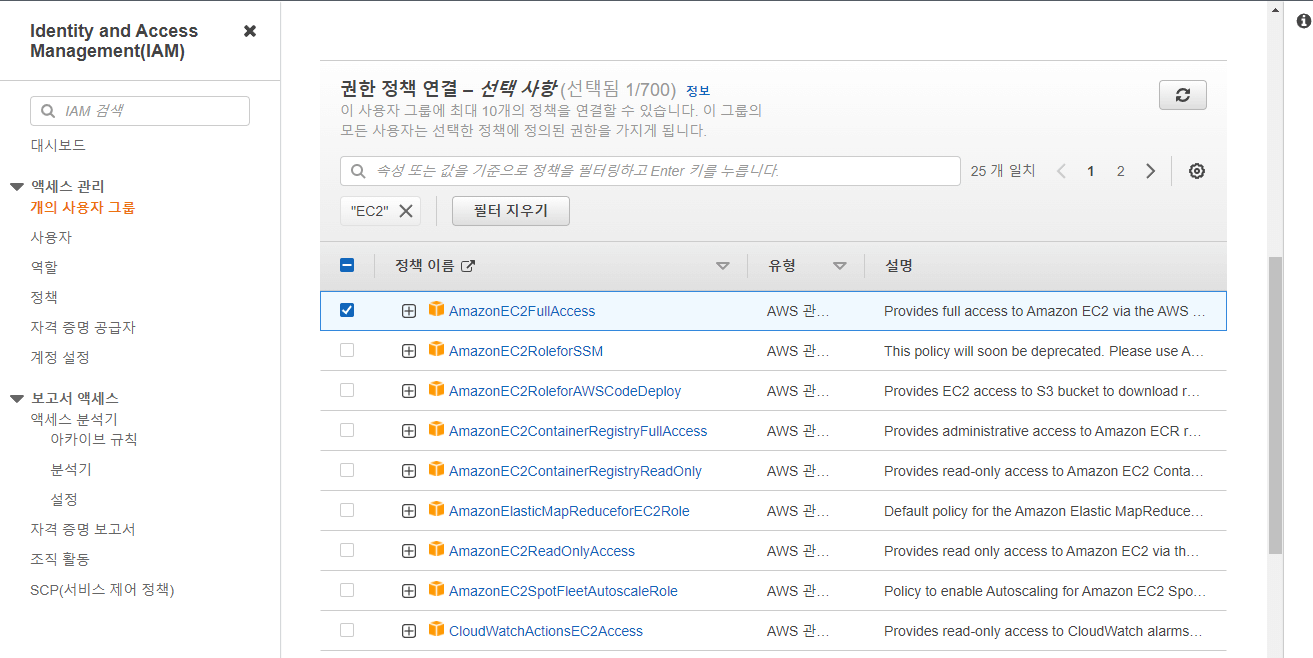
Task: Open 자격 증명 보고서 in sidebar
Action: point(83,529)
